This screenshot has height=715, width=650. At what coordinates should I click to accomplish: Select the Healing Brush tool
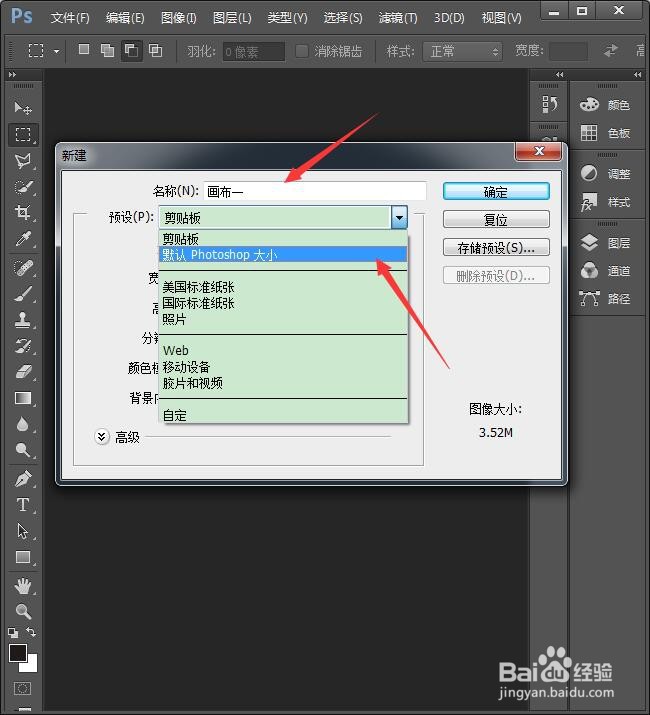click(x=23, y=268)
